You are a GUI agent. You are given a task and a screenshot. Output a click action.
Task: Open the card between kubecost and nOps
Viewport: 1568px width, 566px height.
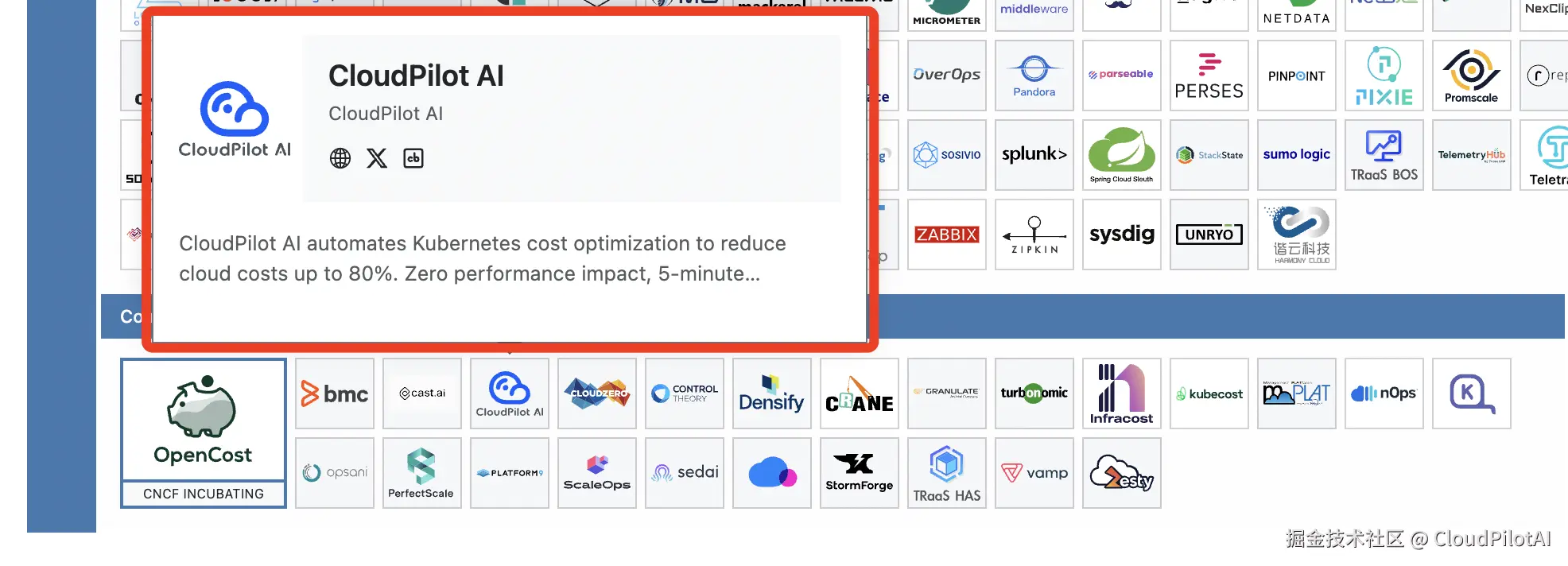(x=1297, y=393)
